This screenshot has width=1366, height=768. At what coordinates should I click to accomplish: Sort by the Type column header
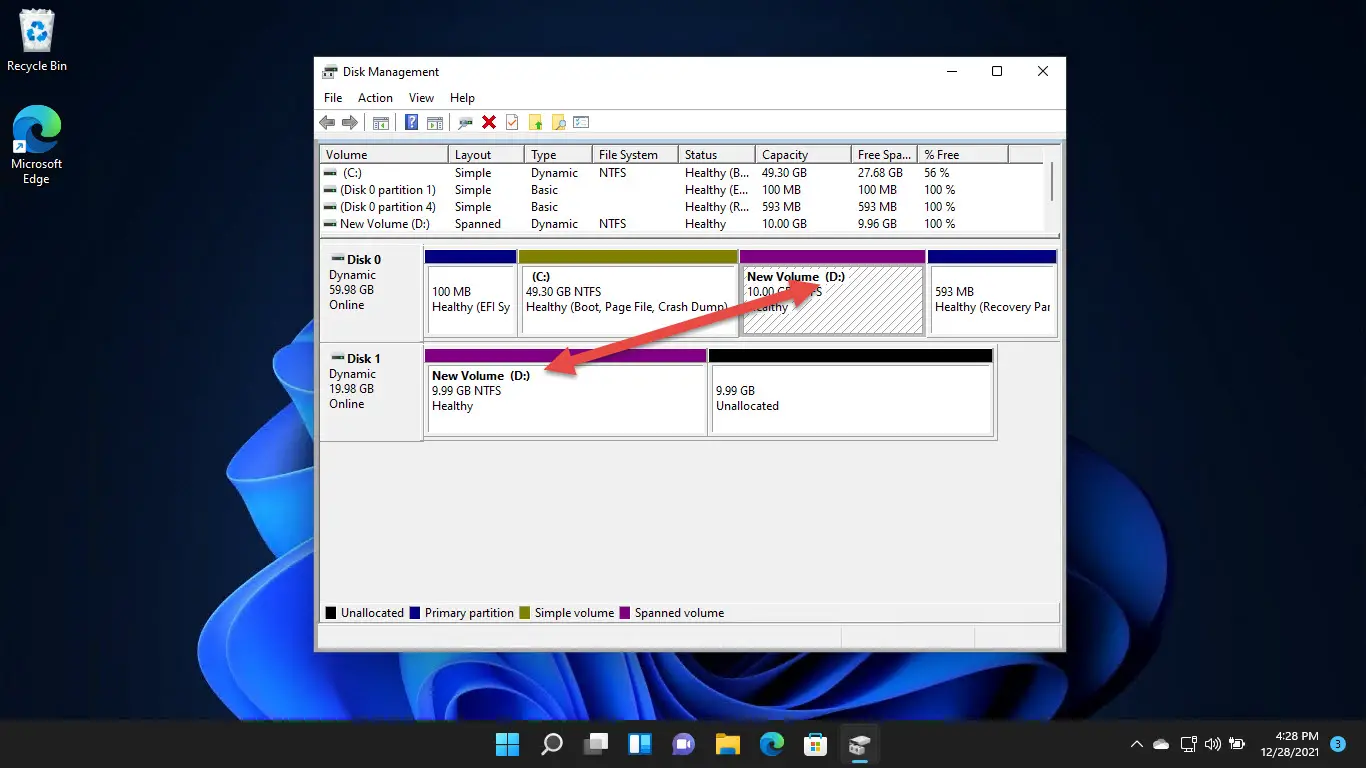(558, 155)
